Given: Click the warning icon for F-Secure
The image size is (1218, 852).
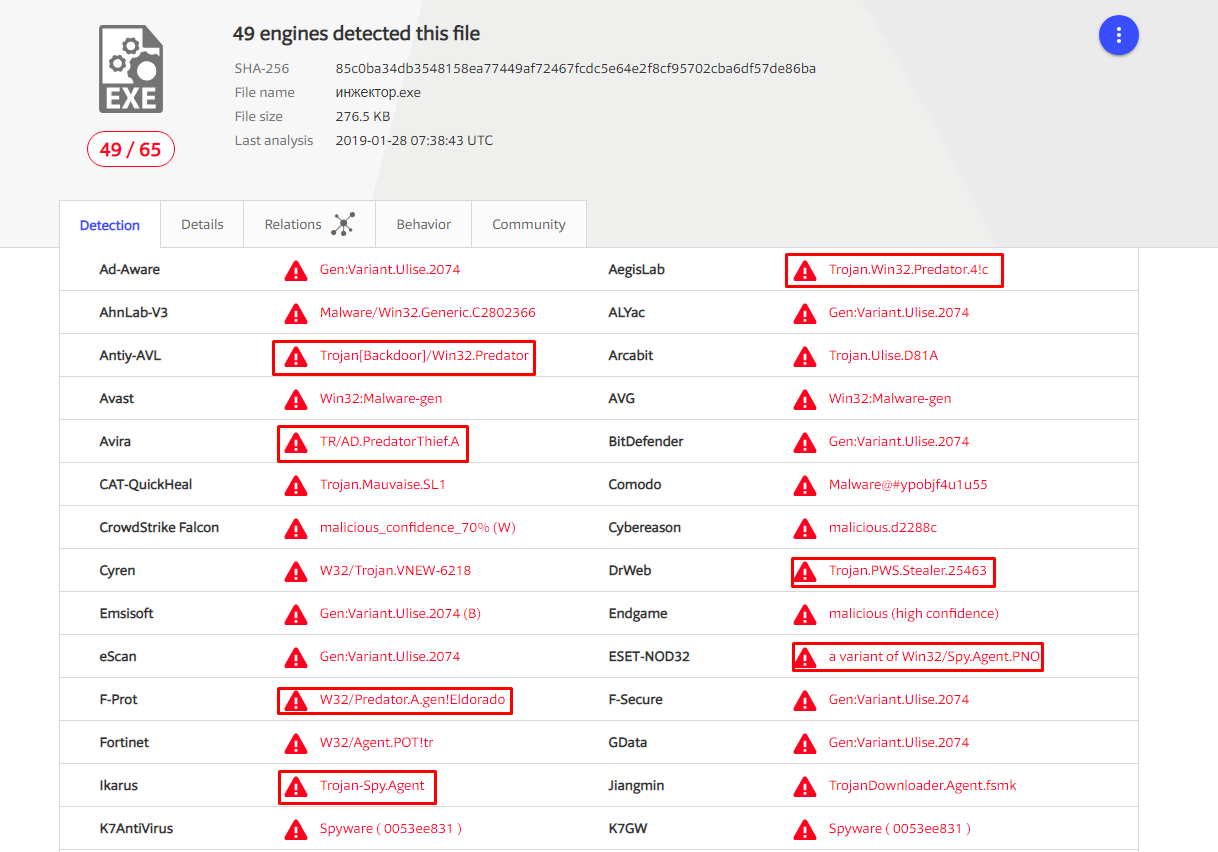Looking at the screenshot, I should [x=804, y=700].
